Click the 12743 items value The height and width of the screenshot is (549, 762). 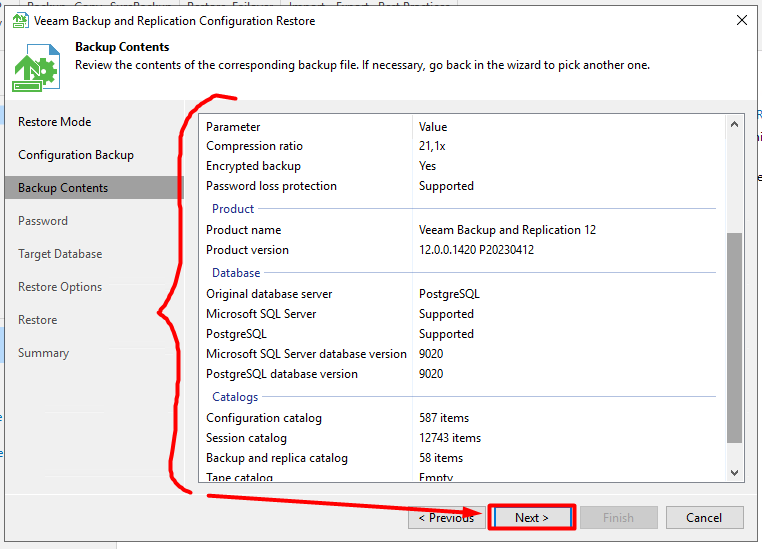[x=450, y=438]
